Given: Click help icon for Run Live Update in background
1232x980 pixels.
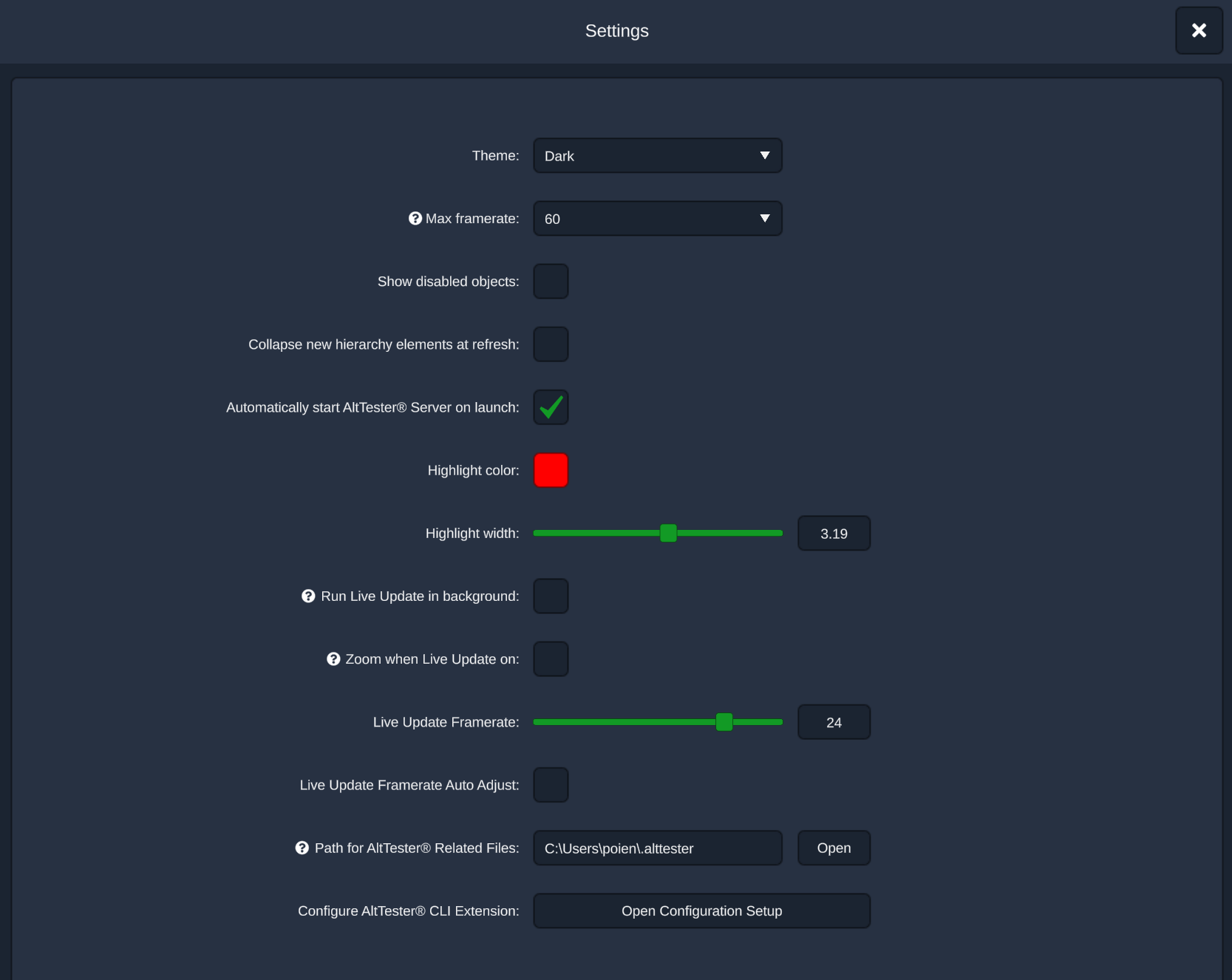Looking at the screenshot, I should (x=309, y=596).
